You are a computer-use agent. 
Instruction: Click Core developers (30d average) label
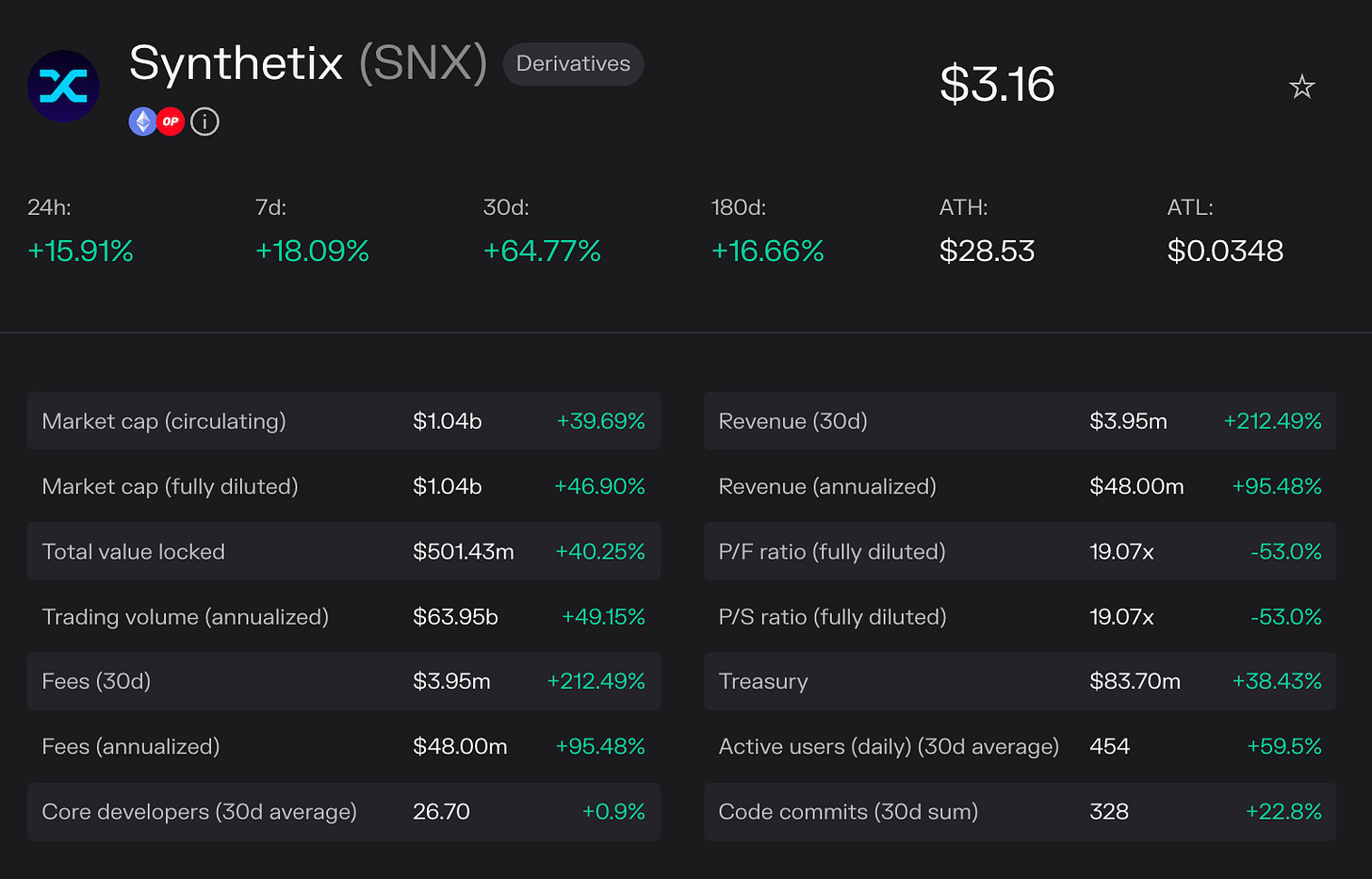coord(200,811)
